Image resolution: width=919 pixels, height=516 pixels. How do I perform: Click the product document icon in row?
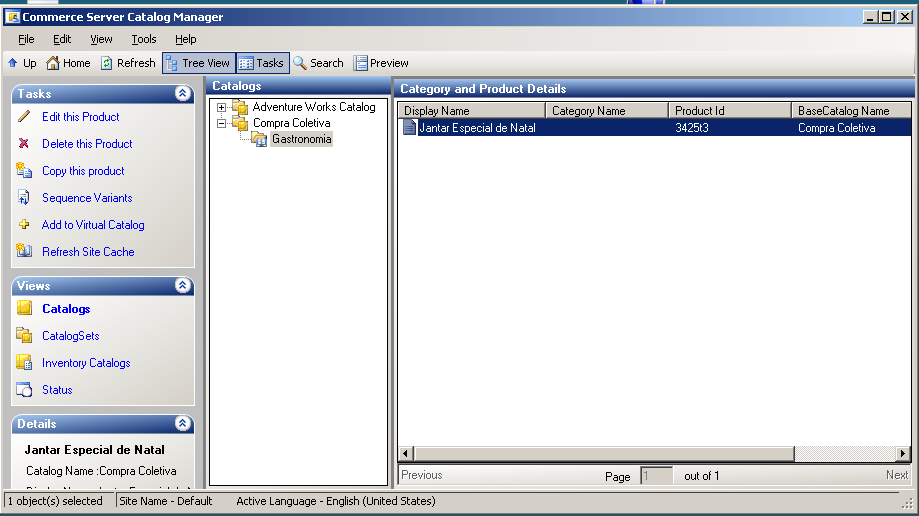coord(409,128)
